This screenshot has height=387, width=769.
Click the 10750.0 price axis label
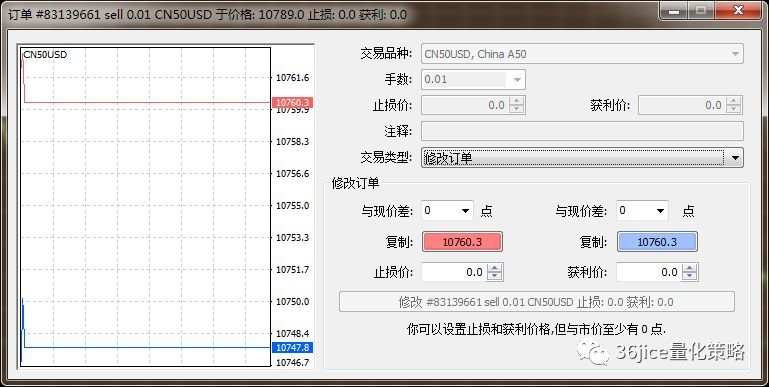pyautogui.click(x=293, y=302)
